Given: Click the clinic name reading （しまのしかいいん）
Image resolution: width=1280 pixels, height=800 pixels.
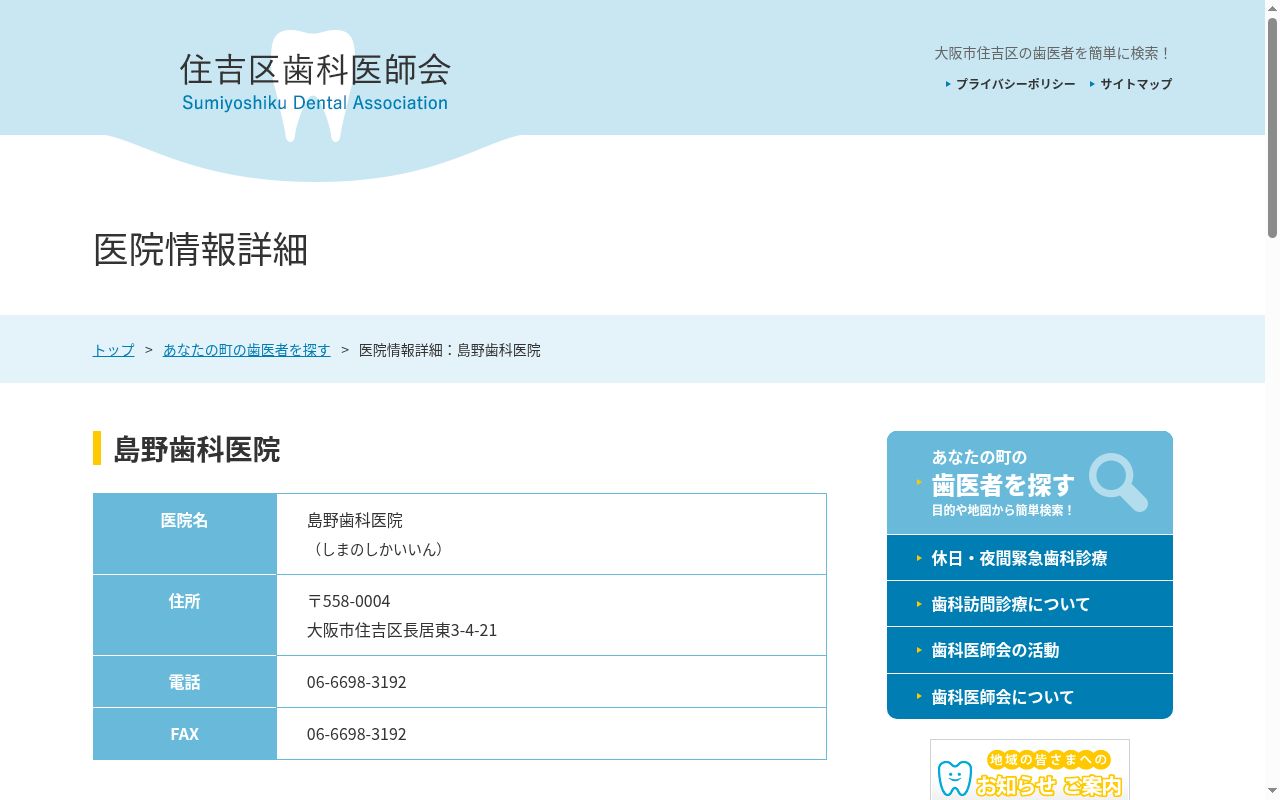Looking at the screenshot, I should 376,549.
